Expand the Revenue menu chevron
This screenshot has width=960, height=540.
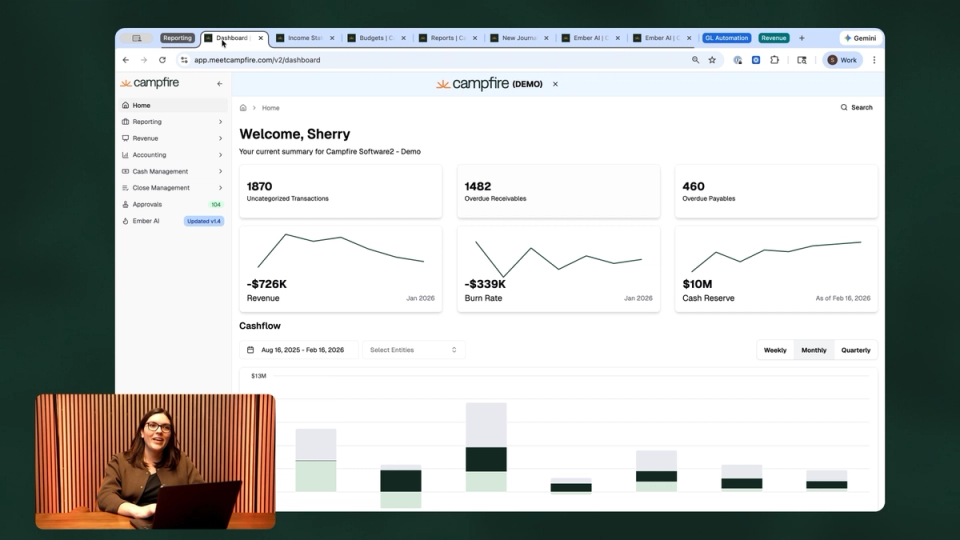pyautogui.click(x=220, y=138)
